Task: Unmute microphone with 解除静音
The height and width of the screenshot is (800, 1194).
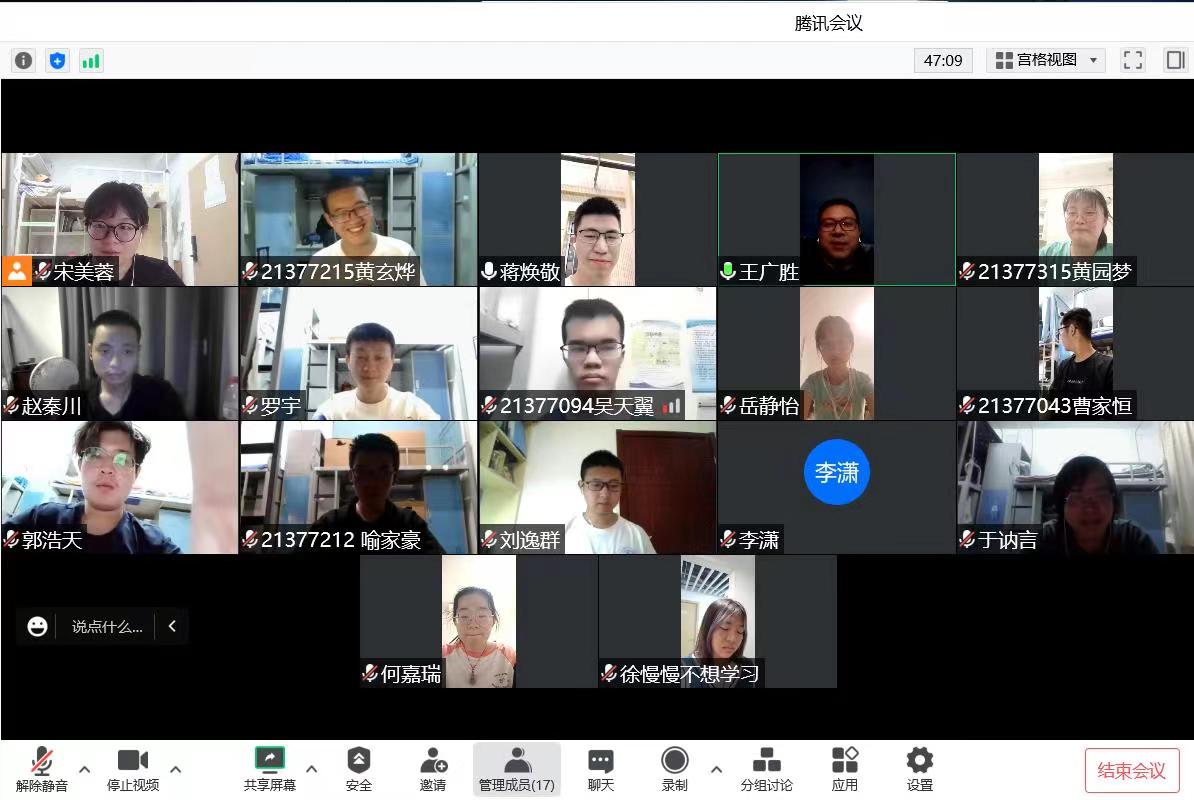Action: (42, 769)
